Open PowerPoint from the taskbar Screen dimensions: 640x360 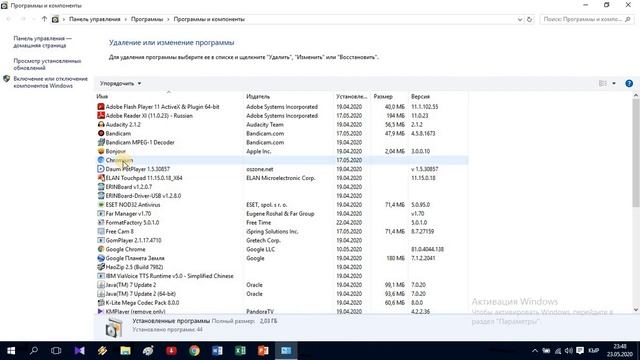pos(263,351)
